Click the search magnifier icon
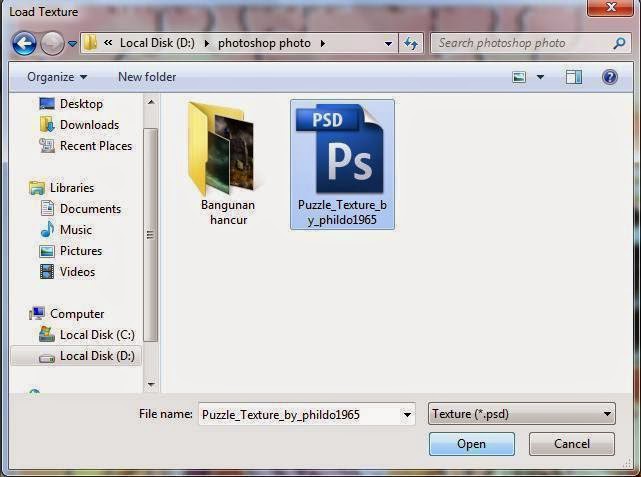 tap(619, 43)
